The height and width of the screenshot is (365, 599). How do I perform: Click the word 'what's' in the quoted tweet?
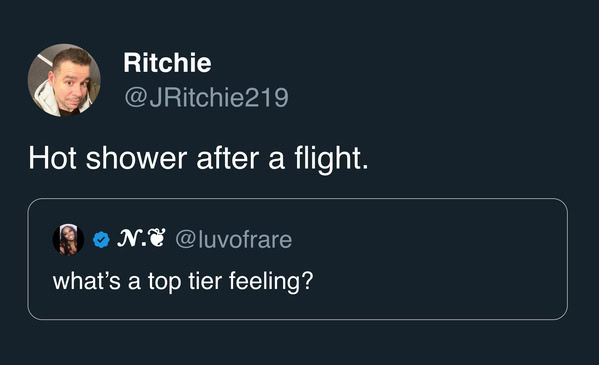coord(87,281)
